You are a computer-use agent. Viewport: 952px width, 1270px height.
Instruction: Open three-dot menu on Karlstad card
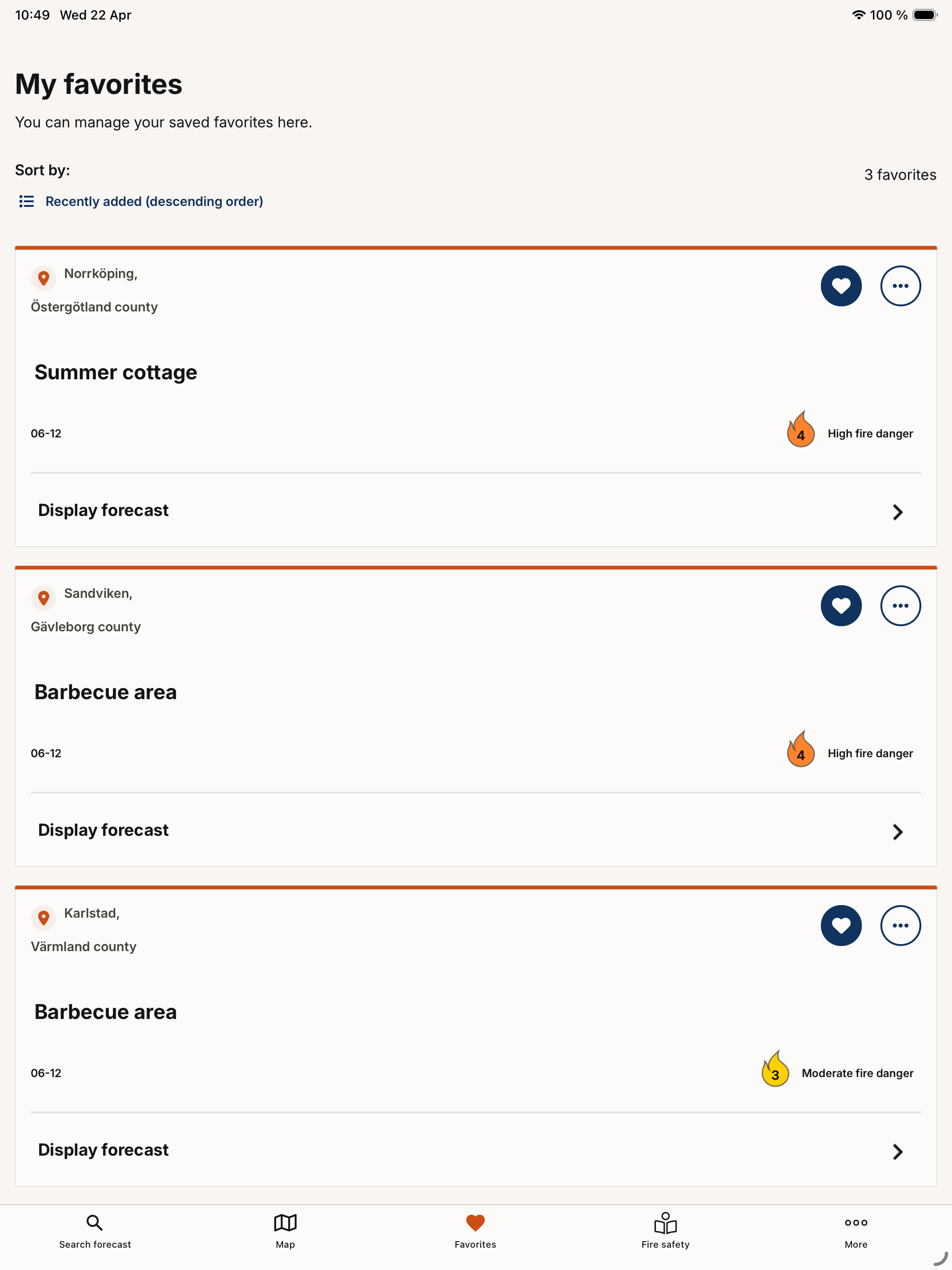coord(900,926)
